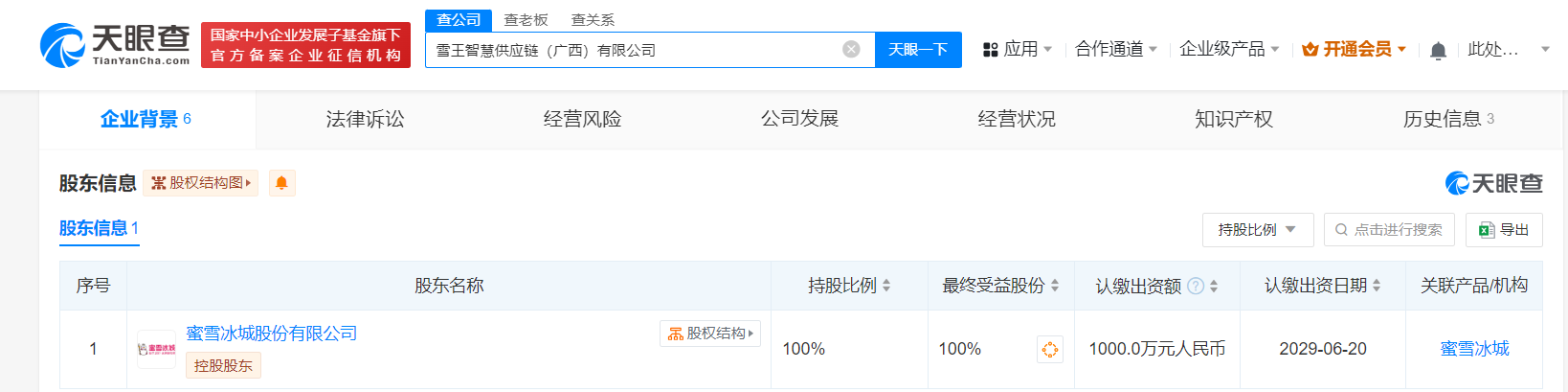1568x392 pixels.
Task: Open the final beneficiary share detail icon
Action: [1049, 350]
